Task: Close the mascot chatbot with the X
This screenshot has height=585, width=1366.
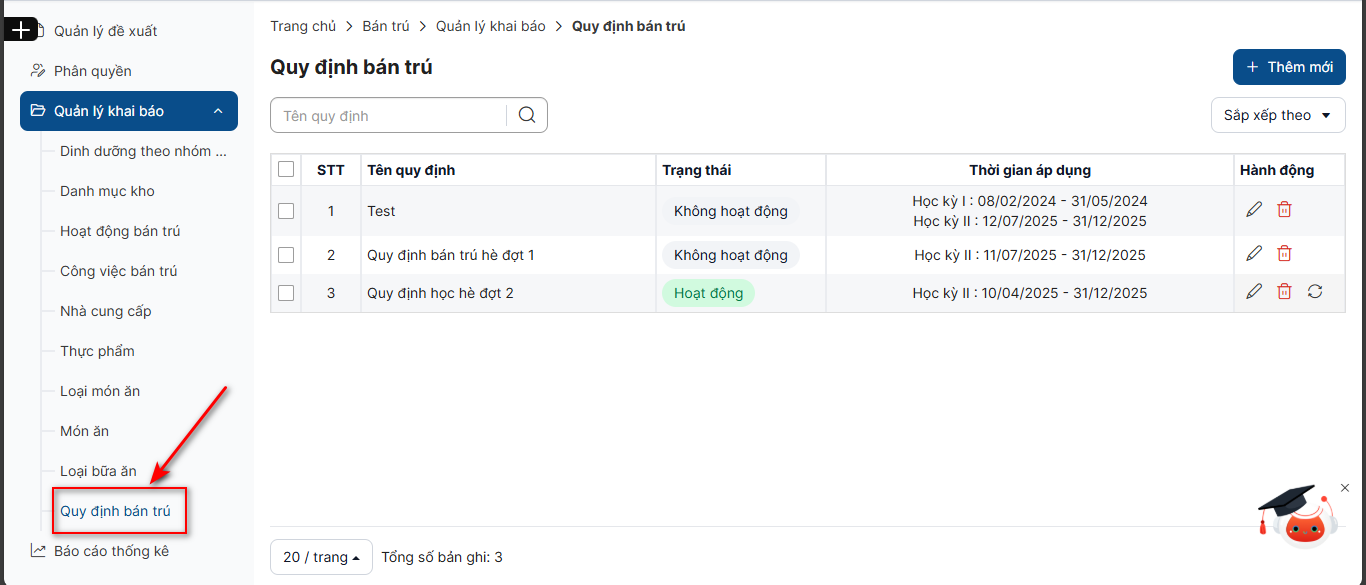Action: coord(1344,488)
